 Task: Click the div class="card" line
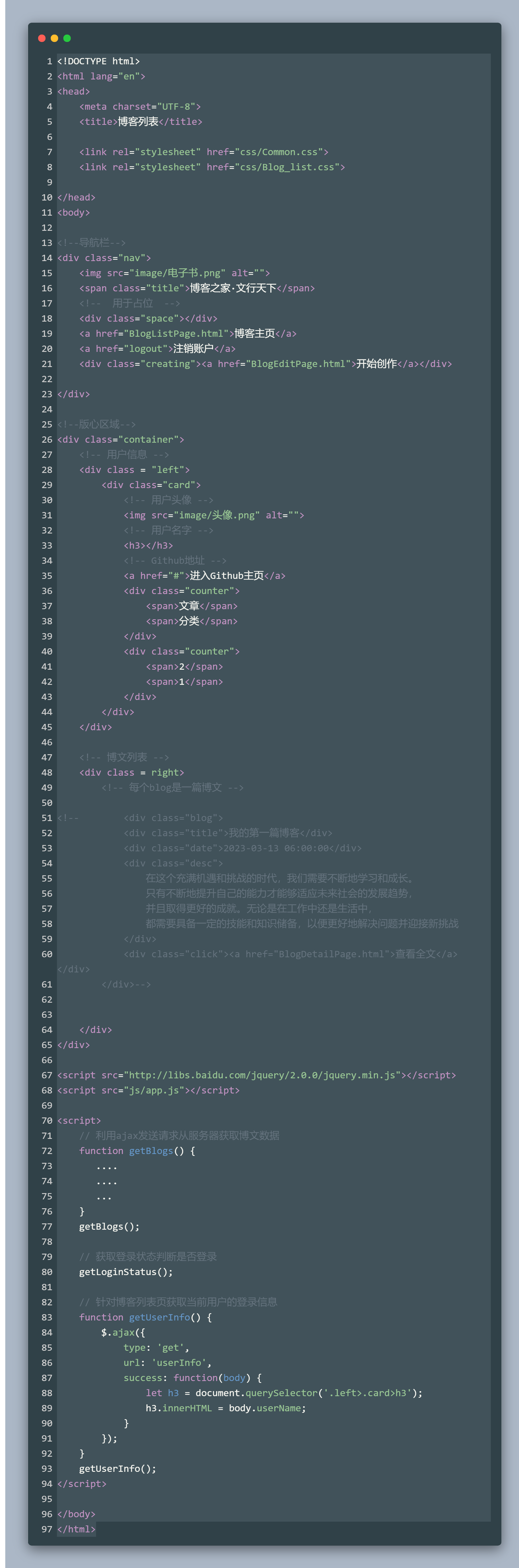(x=151, y=485)
